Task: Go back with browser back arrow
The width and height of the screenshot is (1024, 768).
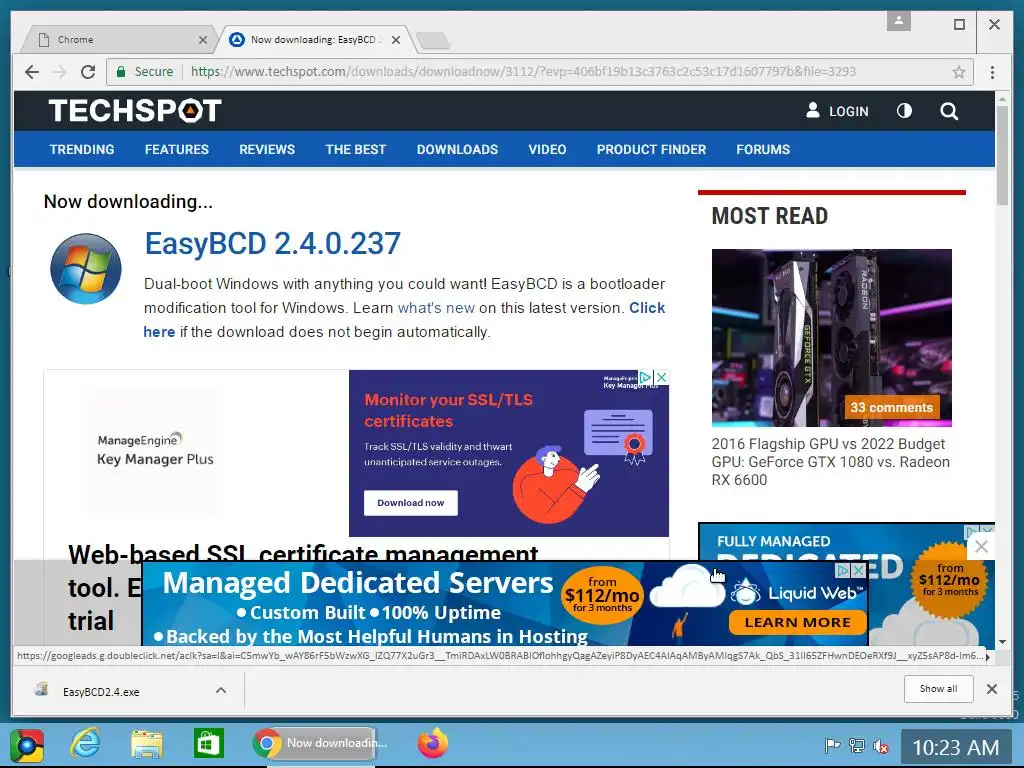Action: coord(31,72)
